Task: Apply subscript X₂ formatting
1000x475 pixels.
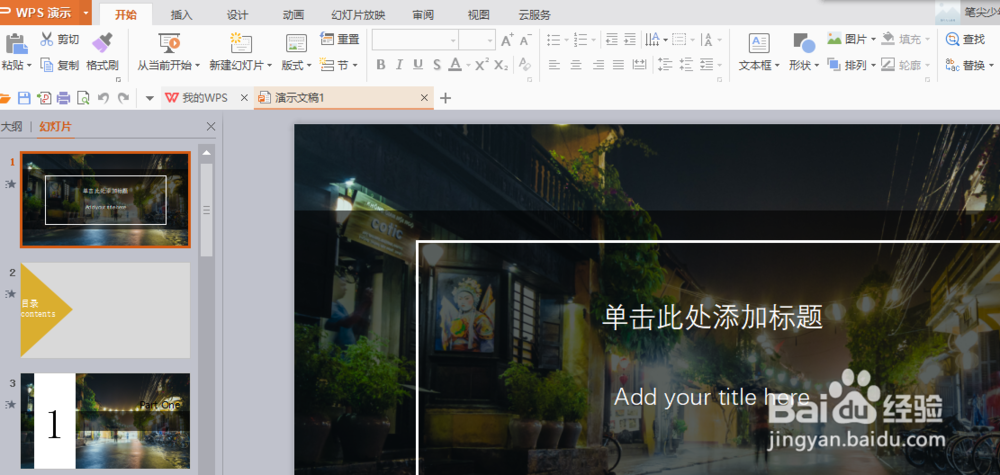Action: click(501, 64)
